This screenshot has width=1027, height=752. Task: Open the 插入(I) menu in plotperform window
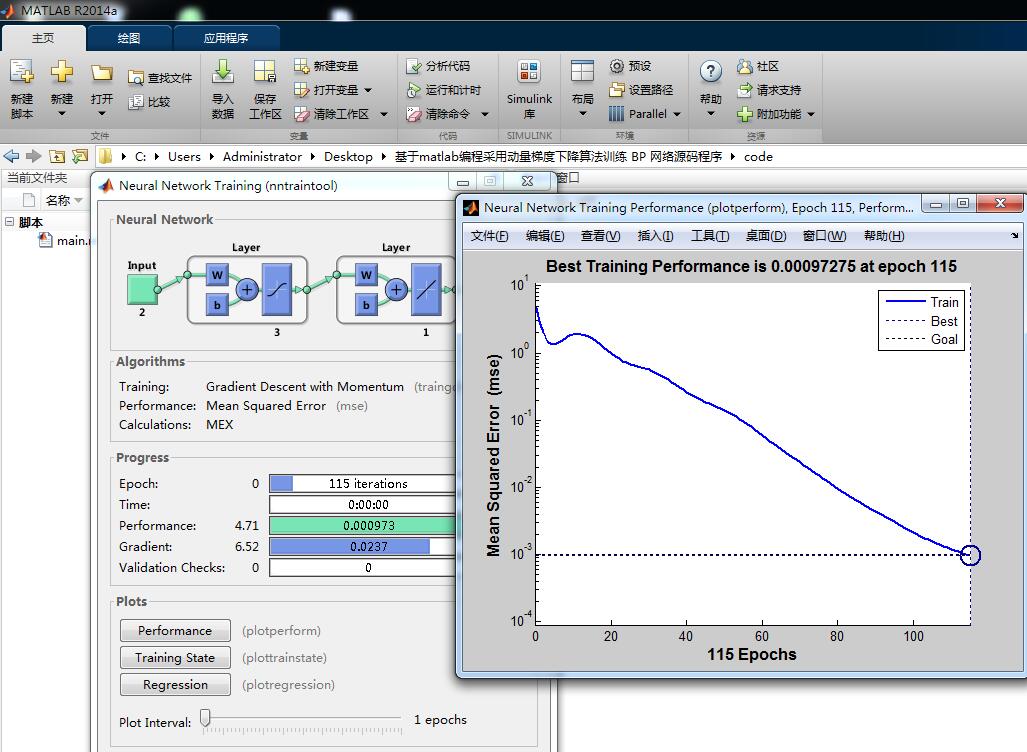coord(656,236)
